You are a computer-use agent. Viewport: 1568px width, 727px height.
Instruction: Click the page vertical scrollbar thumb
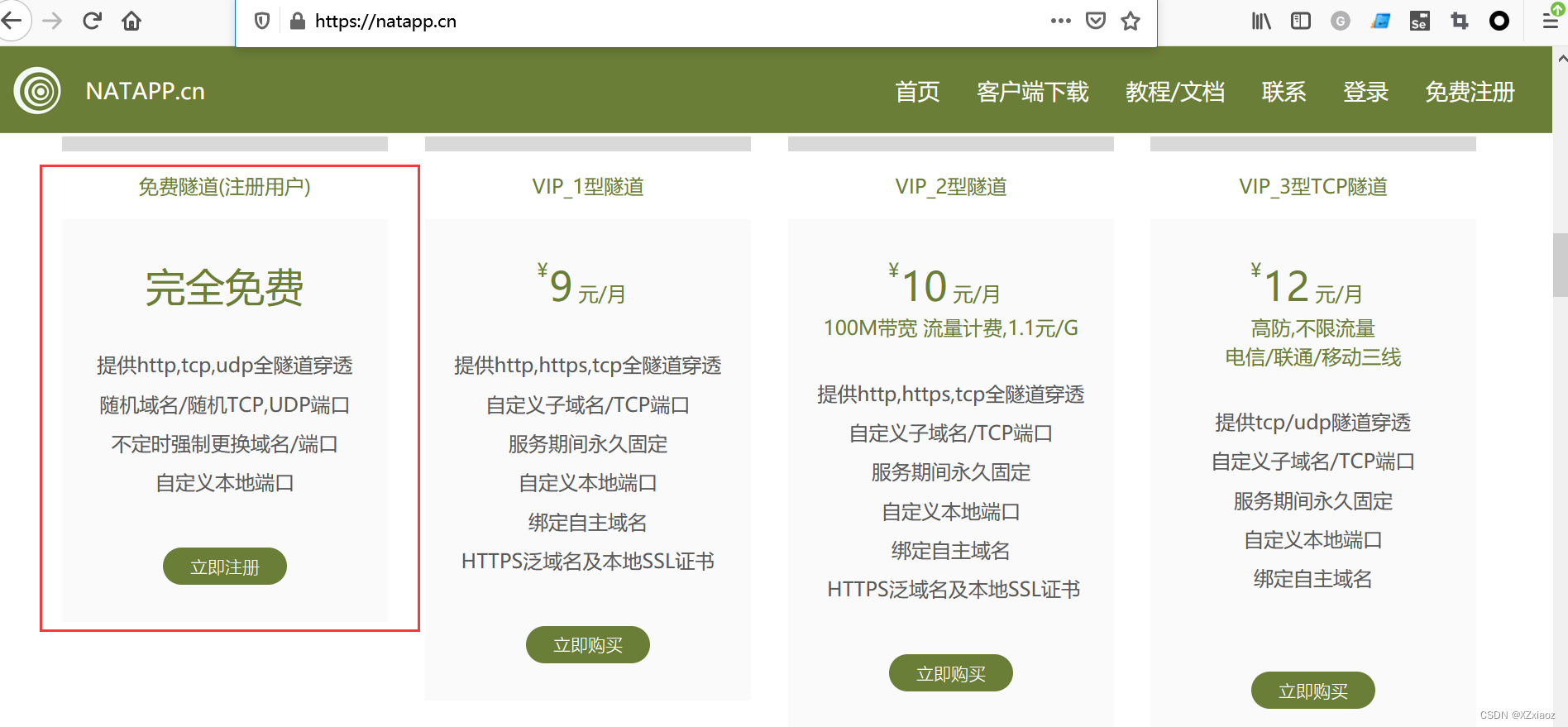pos(1561,265)
